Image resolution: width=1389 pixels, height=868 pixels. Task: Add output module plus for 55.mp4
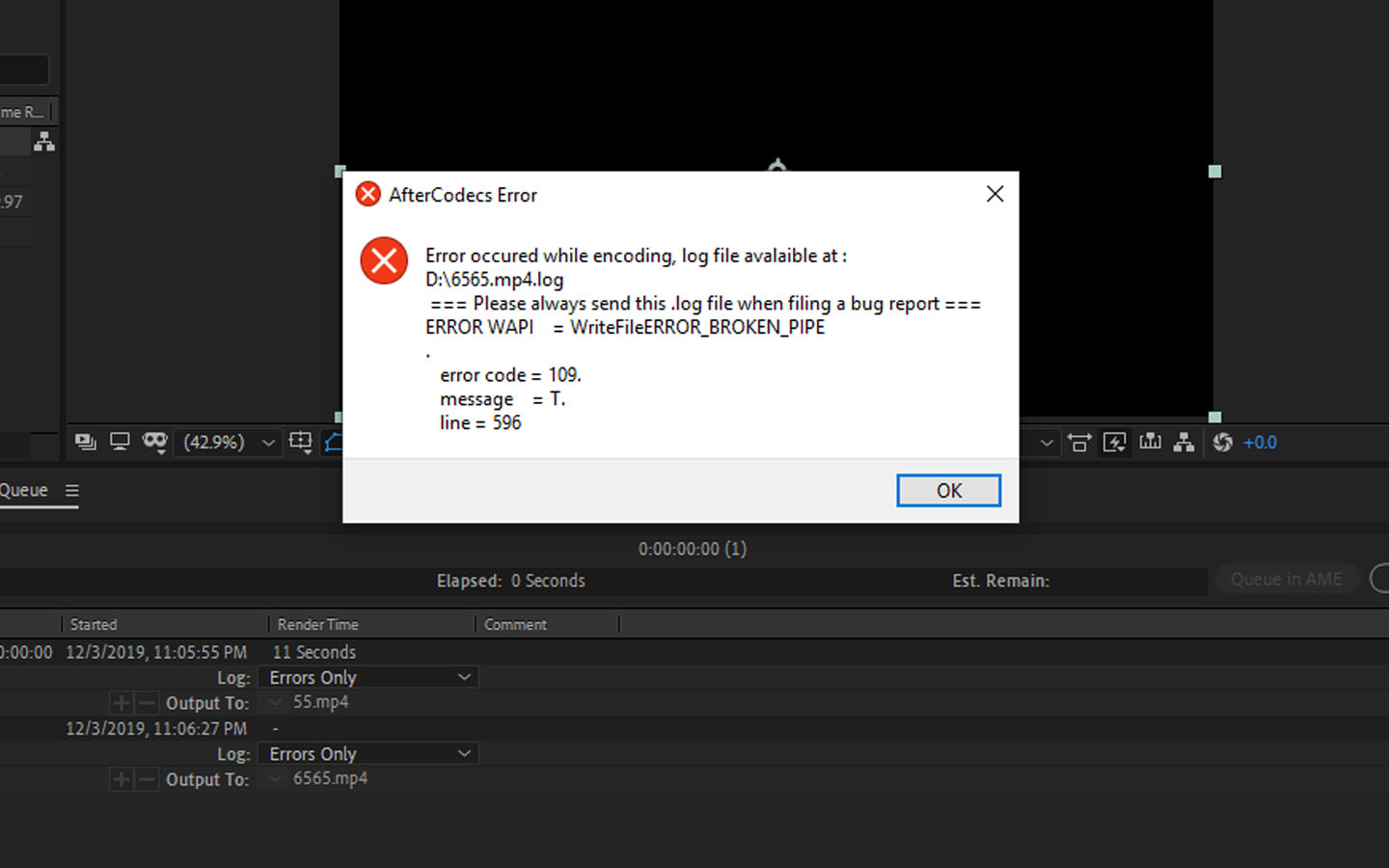[122, 702]
